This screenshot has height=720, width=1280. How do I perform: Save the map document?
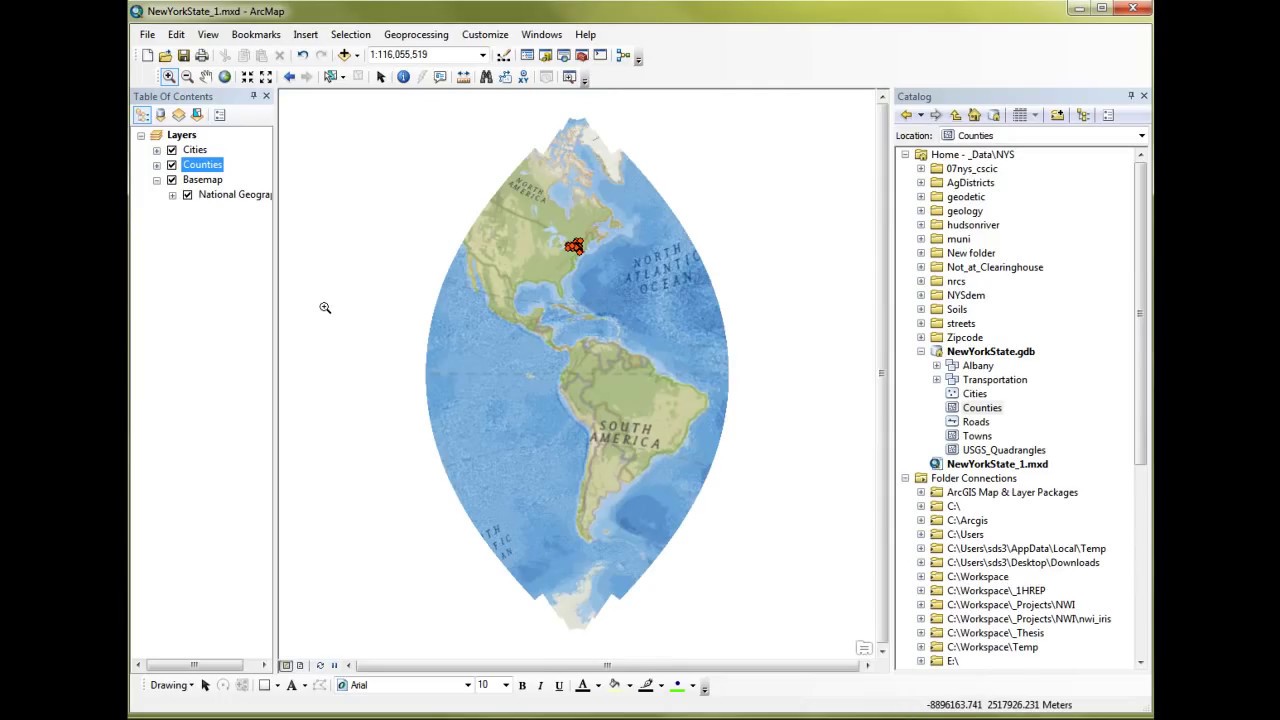[183, 55]
